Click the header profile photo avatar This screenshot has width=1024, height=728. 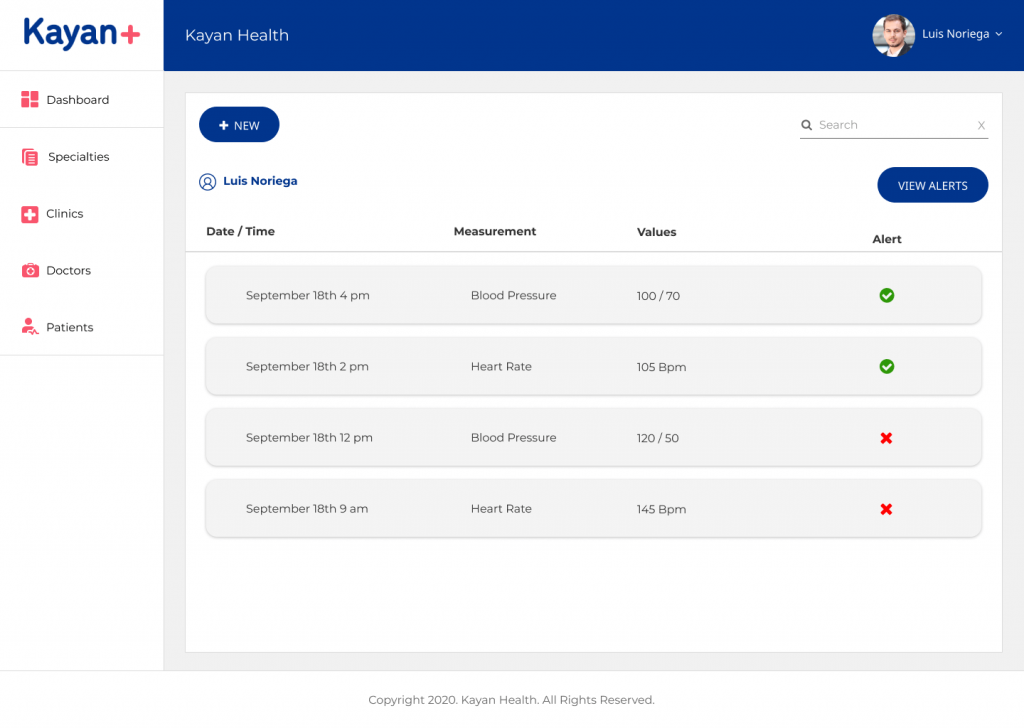pyautogui.click(x=893, y=35)
